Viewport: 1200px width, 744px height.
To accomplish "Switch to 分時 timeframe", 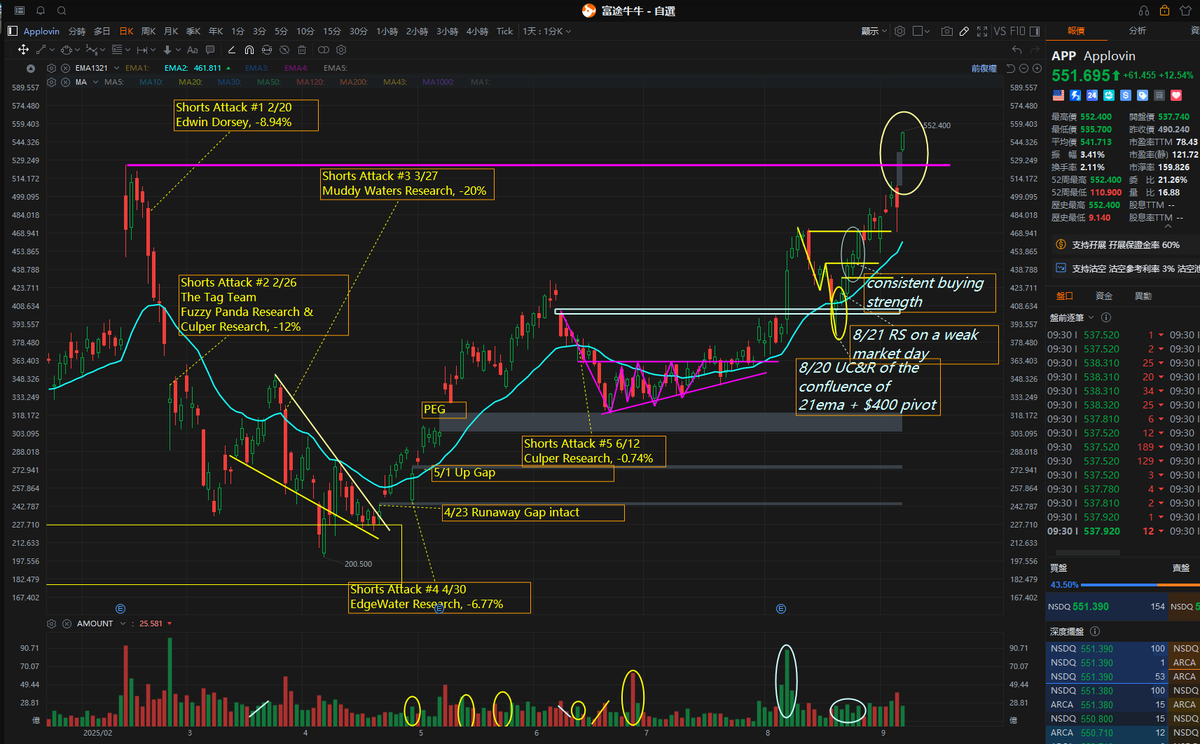I will point(77,31).
